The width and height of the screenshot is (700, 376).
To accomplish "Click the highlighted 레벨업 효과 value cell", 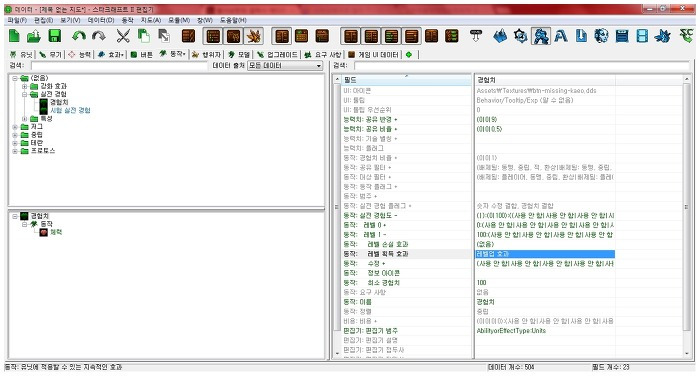I will tap(545, 254).
